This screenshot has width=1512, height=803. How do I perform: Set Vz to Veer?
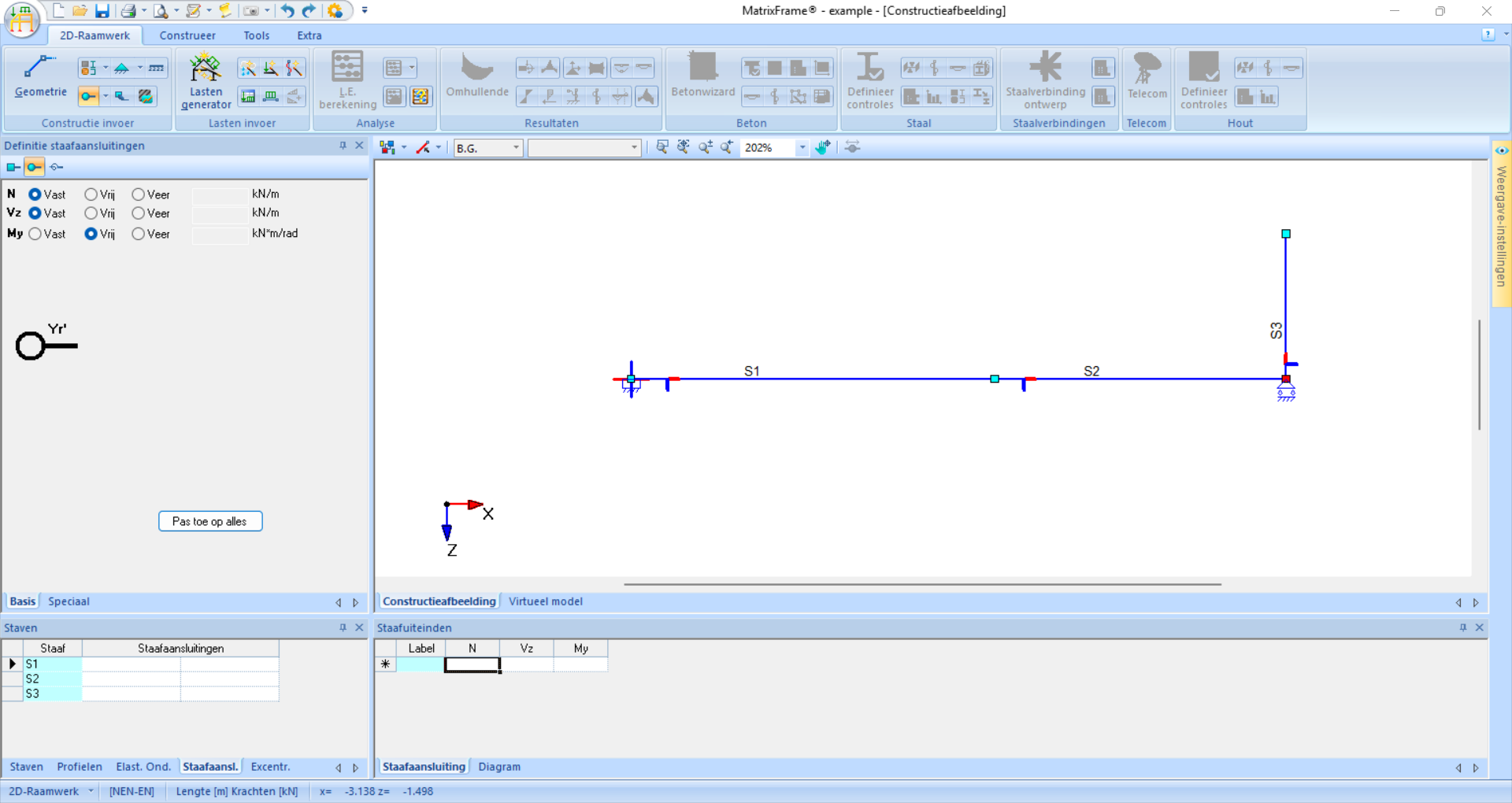[139, 213]
